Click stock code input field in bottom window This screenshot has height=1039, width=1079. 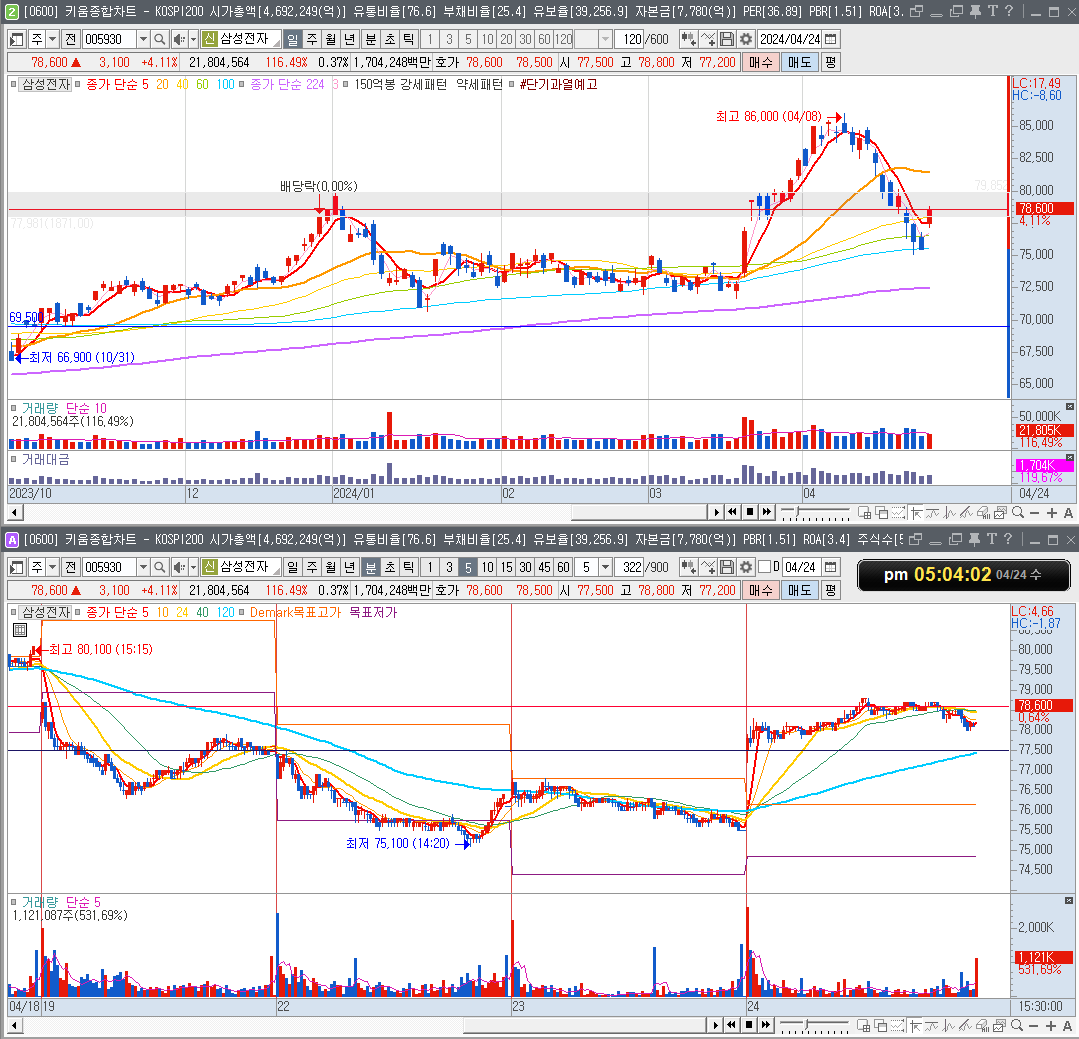coord(109,567)
